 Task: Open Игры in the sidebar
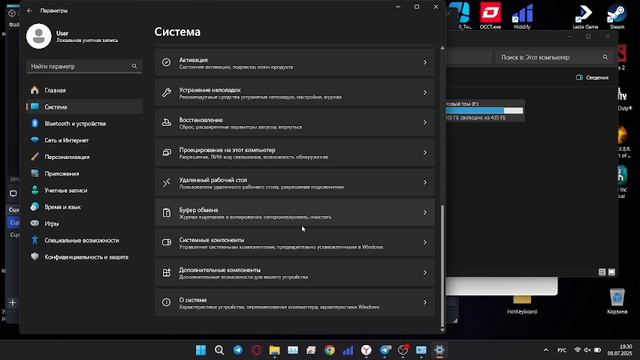tap(84, 224)
